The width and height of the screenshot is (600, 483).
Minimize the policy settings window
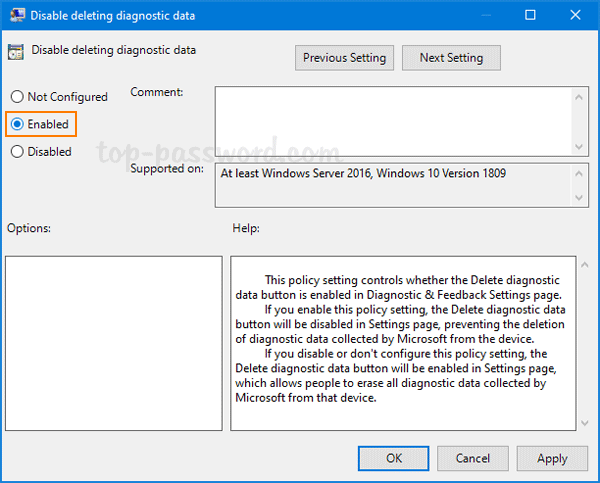coord(483,15)
